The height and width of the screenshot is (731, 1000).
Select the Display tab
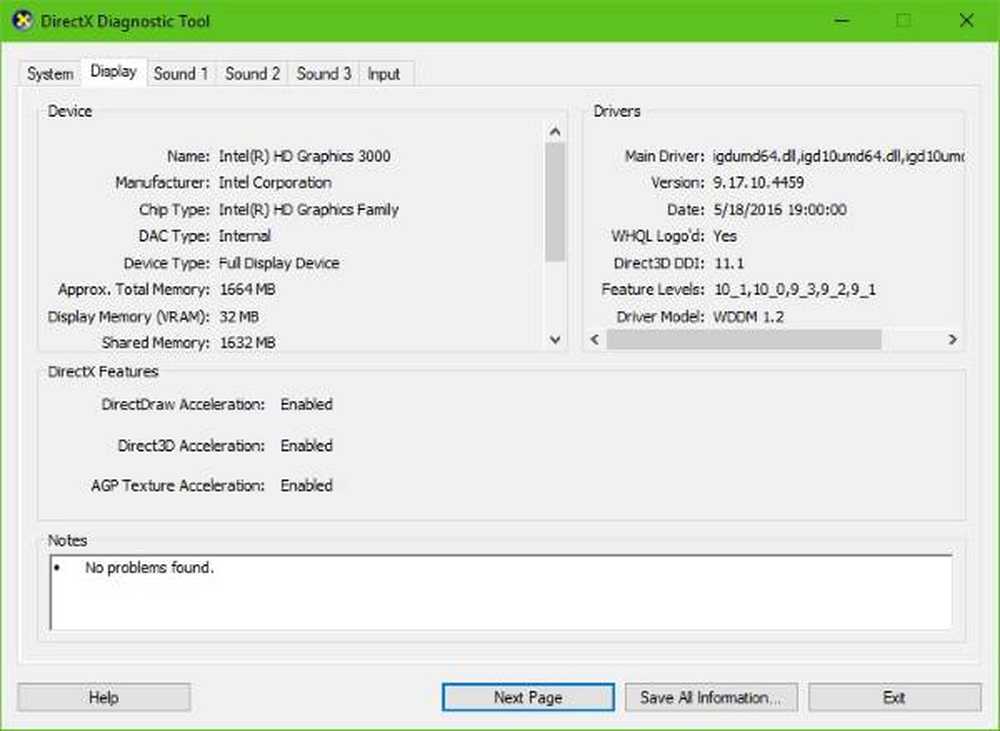coord(114,71)
